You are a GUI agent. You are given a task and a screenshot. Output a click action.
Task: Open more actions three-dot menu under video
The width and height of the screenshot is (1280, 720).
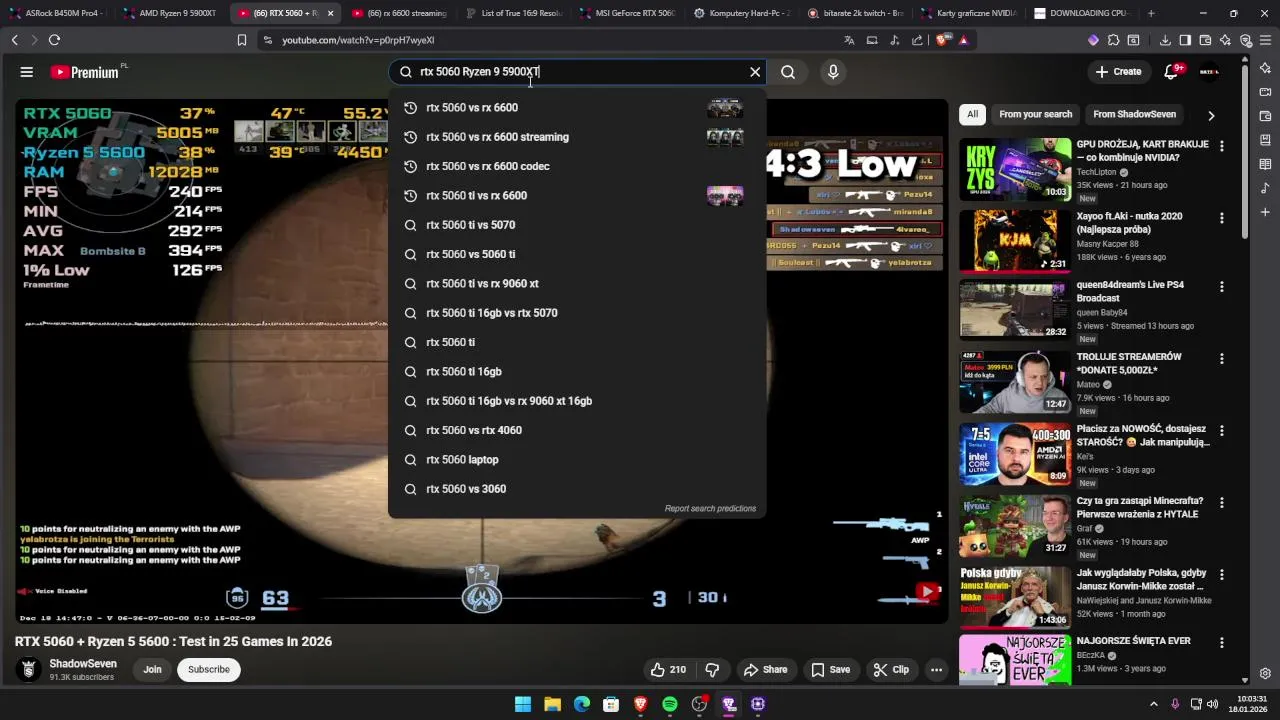pyautogui.click(x=936, y=670)
